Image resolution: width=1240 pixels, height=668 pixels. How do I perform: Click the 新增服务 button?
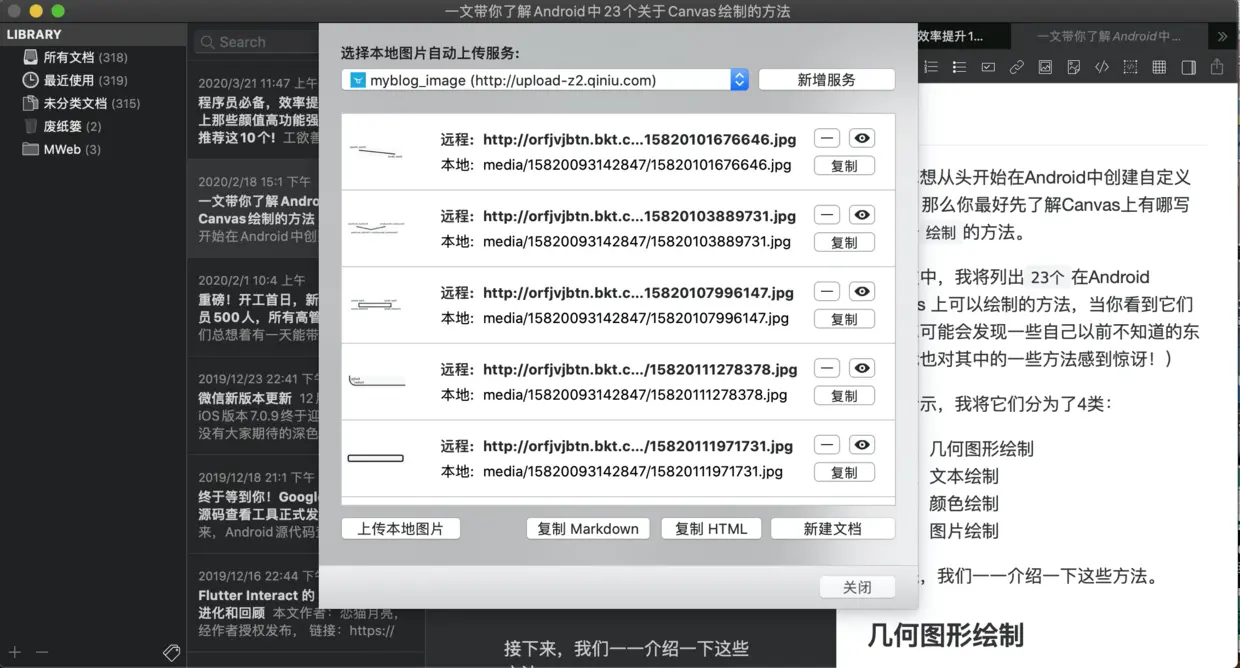tap(826, 80)
